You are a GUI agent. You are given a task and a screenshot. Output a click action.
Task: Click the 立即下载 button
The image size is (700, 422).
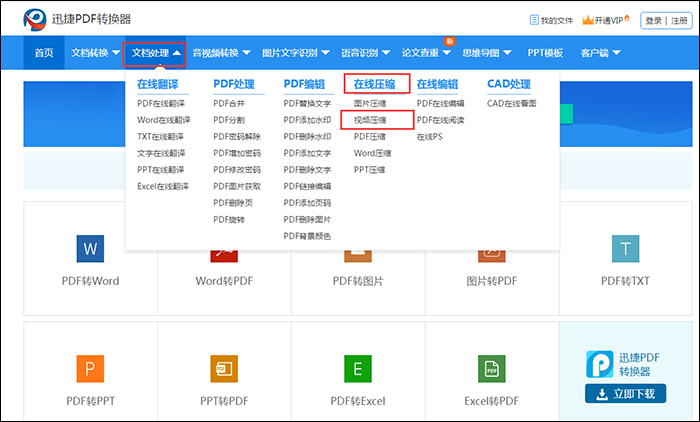click(x=625, y=394)
